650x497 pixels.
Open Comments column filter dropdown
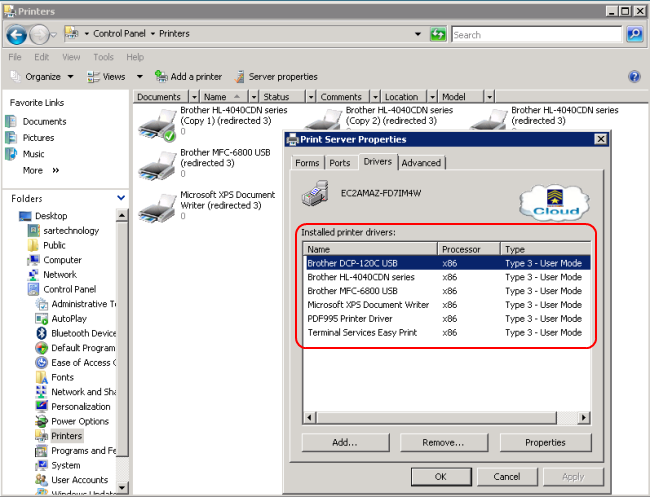click(375, 97)
